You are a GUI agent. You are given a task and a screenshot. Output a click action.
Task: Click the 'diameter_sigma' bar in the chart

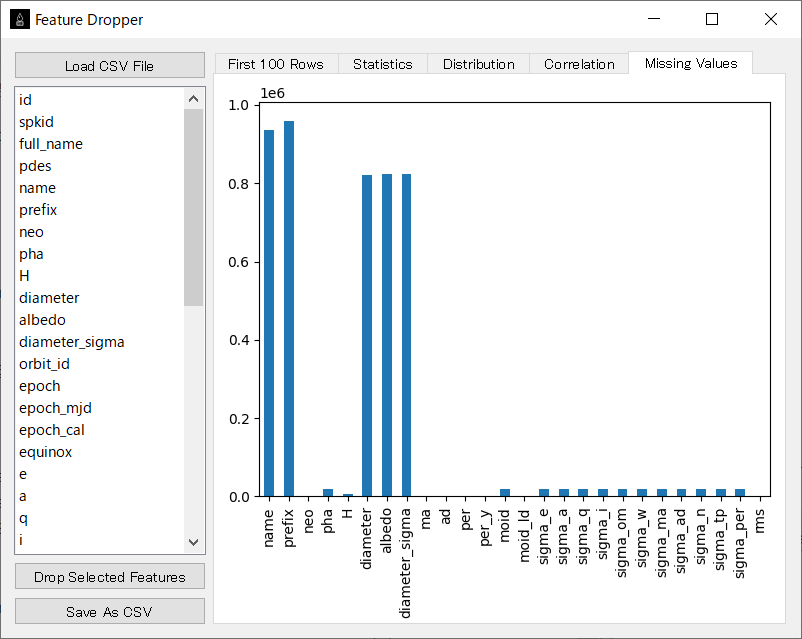(407, 335)
